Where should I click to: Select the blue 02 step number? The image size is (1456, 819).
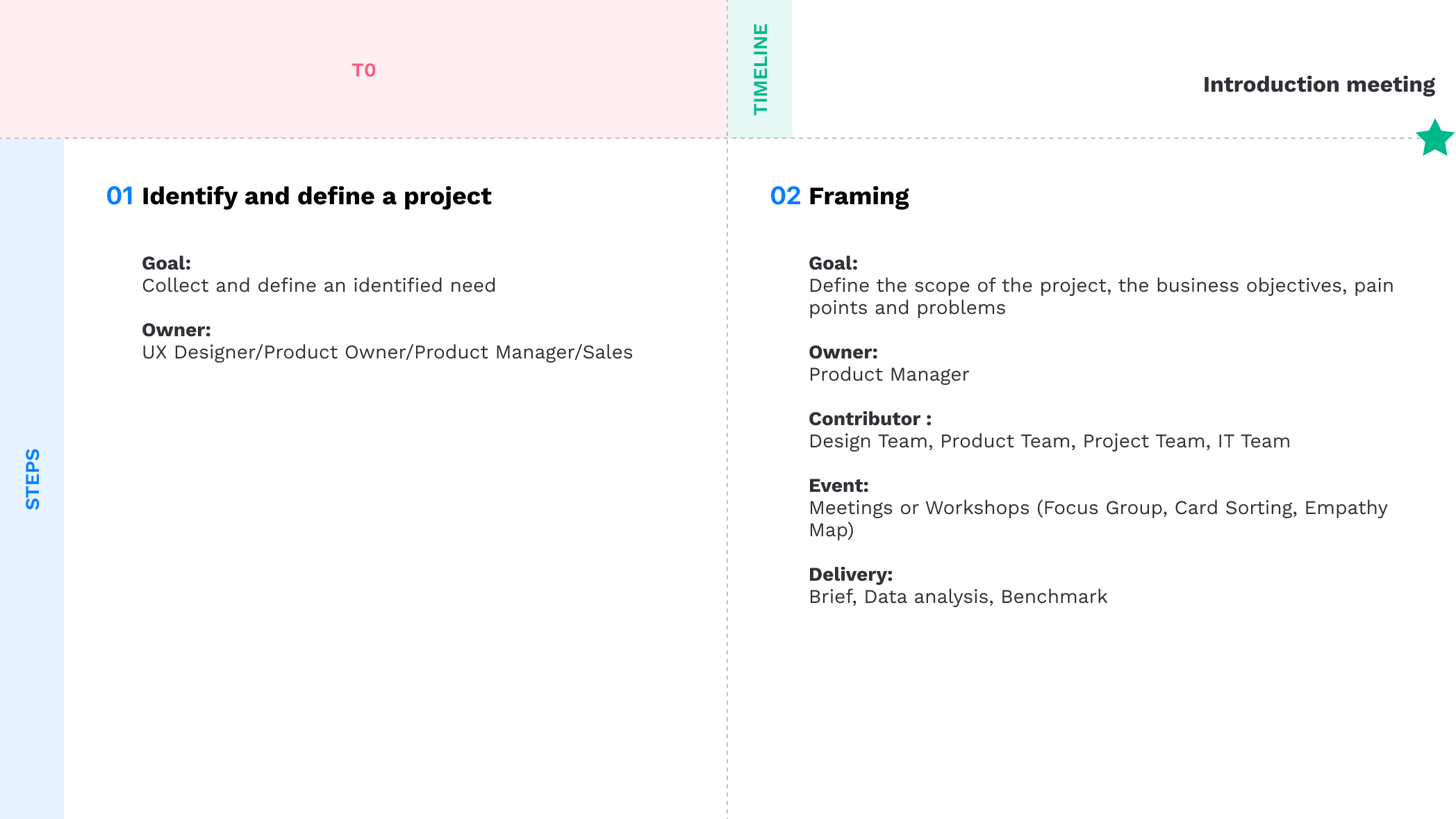[x=785, y=197]
